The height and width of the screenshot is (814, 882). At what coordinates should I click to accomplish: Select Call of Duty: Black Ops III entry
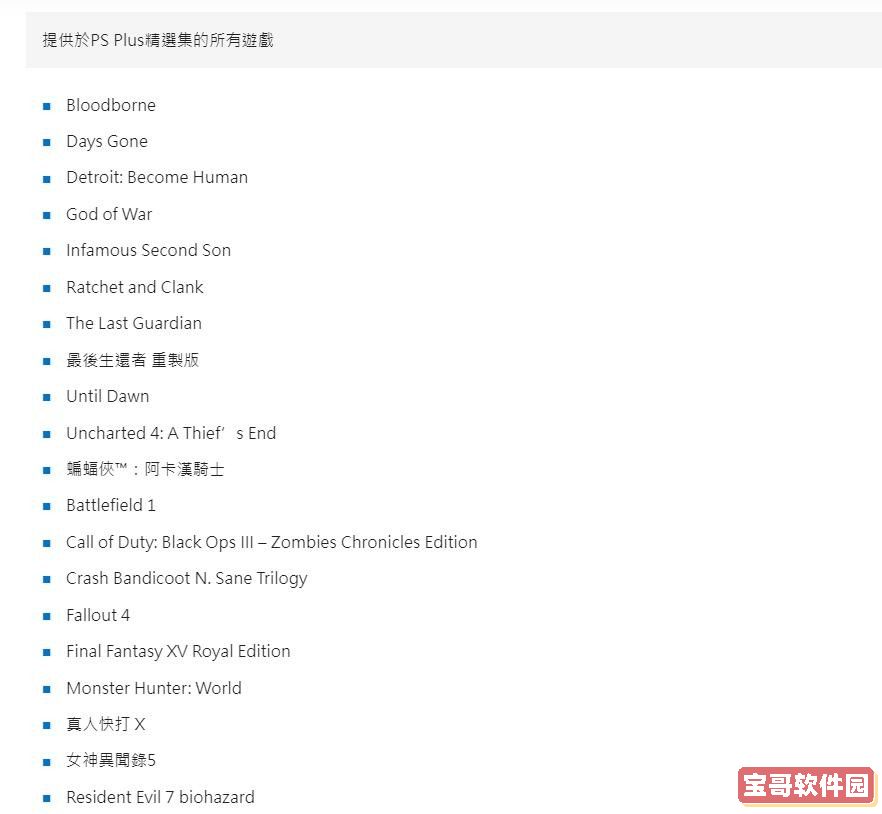pyautogui.click(x=272, y=542)
